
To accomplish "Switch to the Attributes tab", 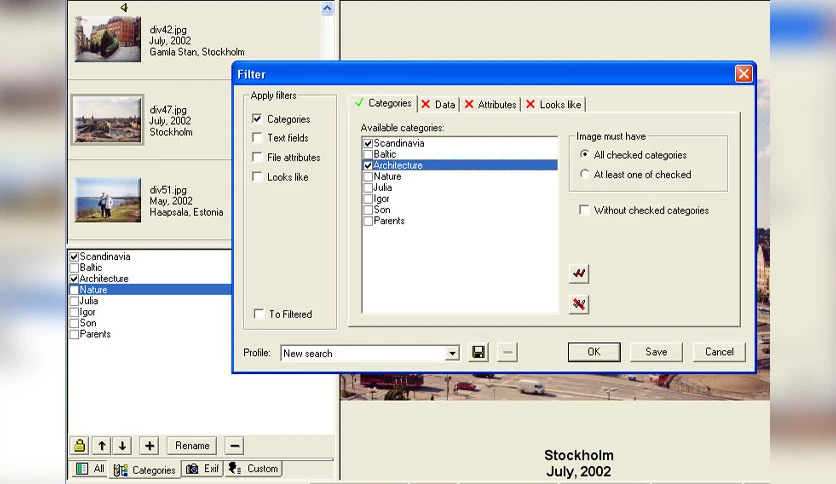I will [x=491, y=104].
